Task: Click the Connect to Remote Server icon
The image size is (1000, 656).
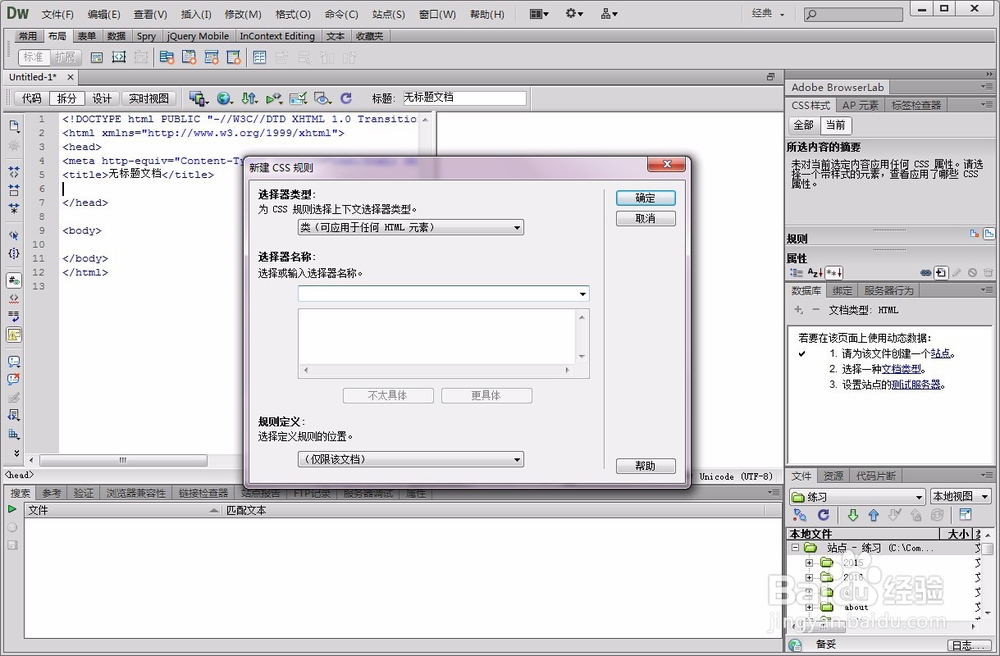Action: 800,514
